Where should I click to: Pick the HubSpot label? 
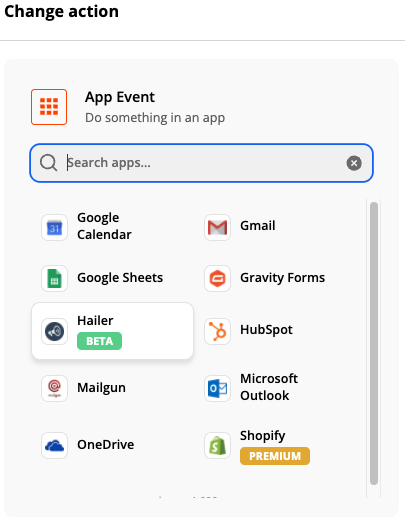coord(266,330)
